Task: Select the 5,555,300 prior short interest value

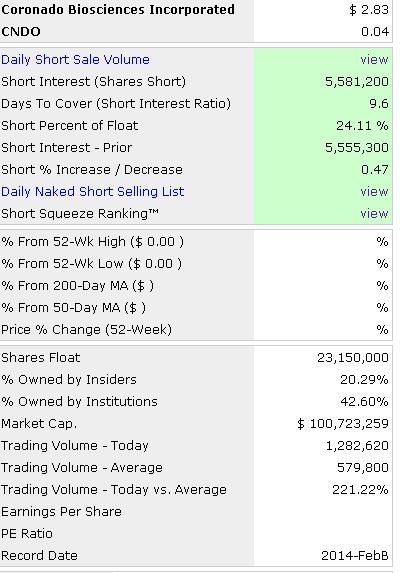Action: (357, 148)
